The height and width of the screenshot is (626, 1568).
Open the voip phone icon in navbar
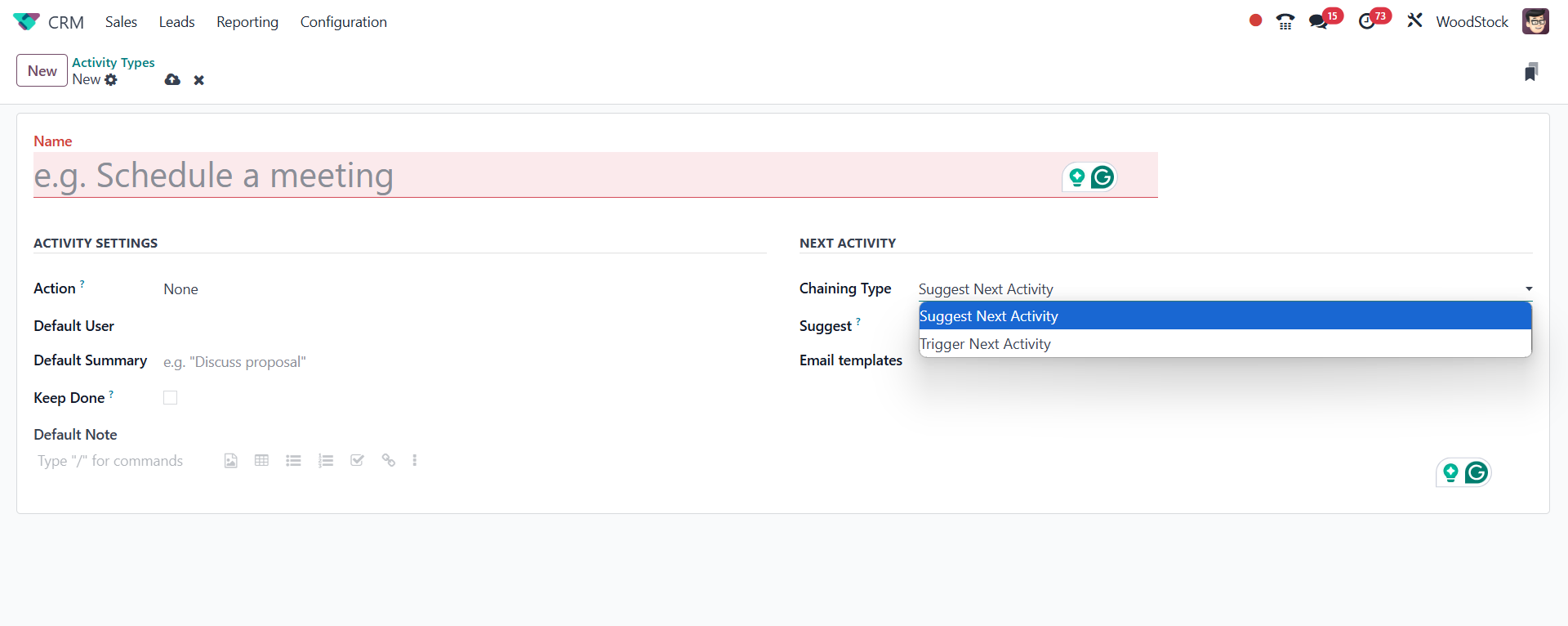coord(1285,22)
